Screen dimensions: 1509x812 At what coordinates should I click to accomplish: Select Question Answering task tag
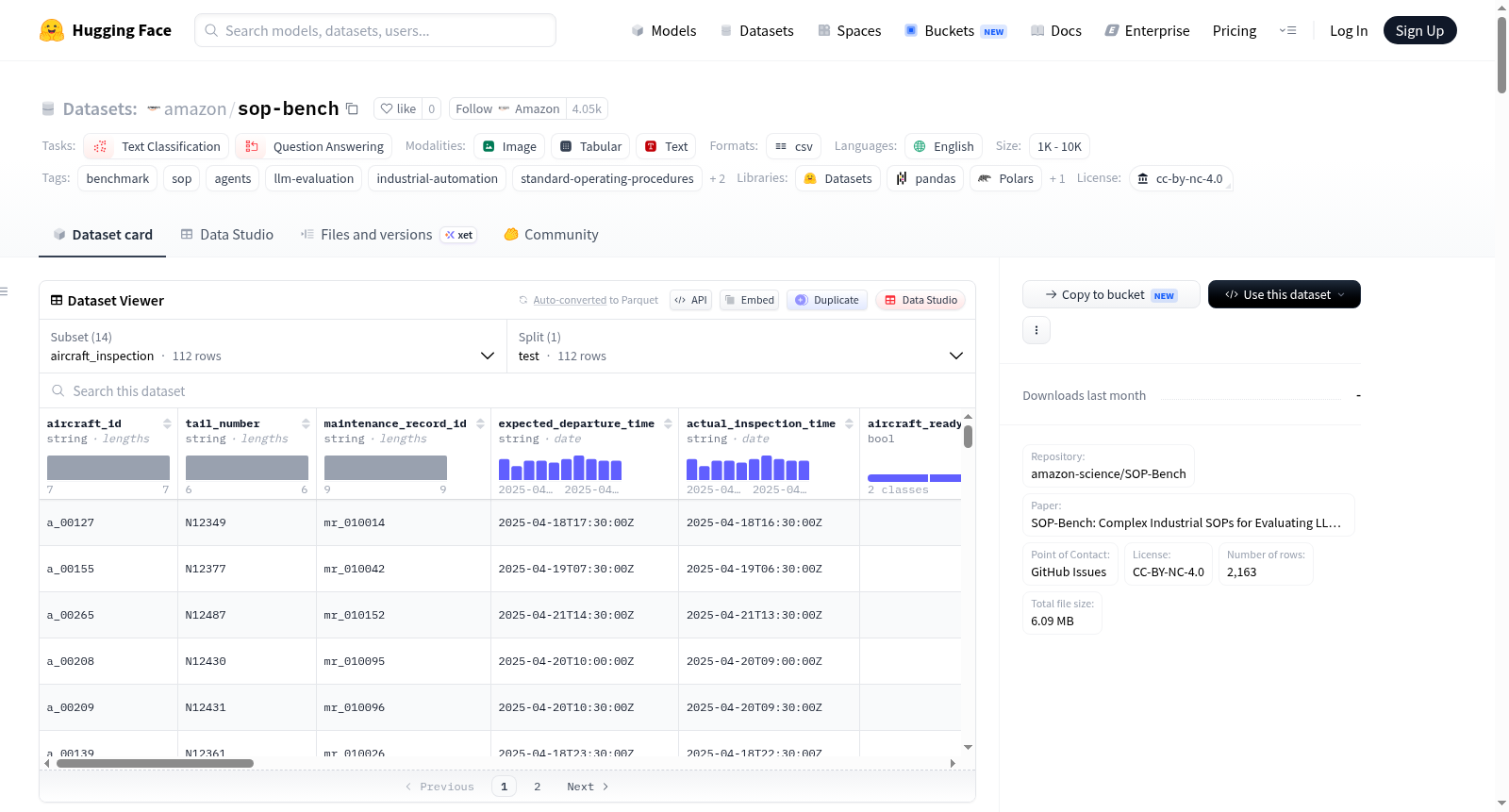pyautogui.click(x=314, y=146)
